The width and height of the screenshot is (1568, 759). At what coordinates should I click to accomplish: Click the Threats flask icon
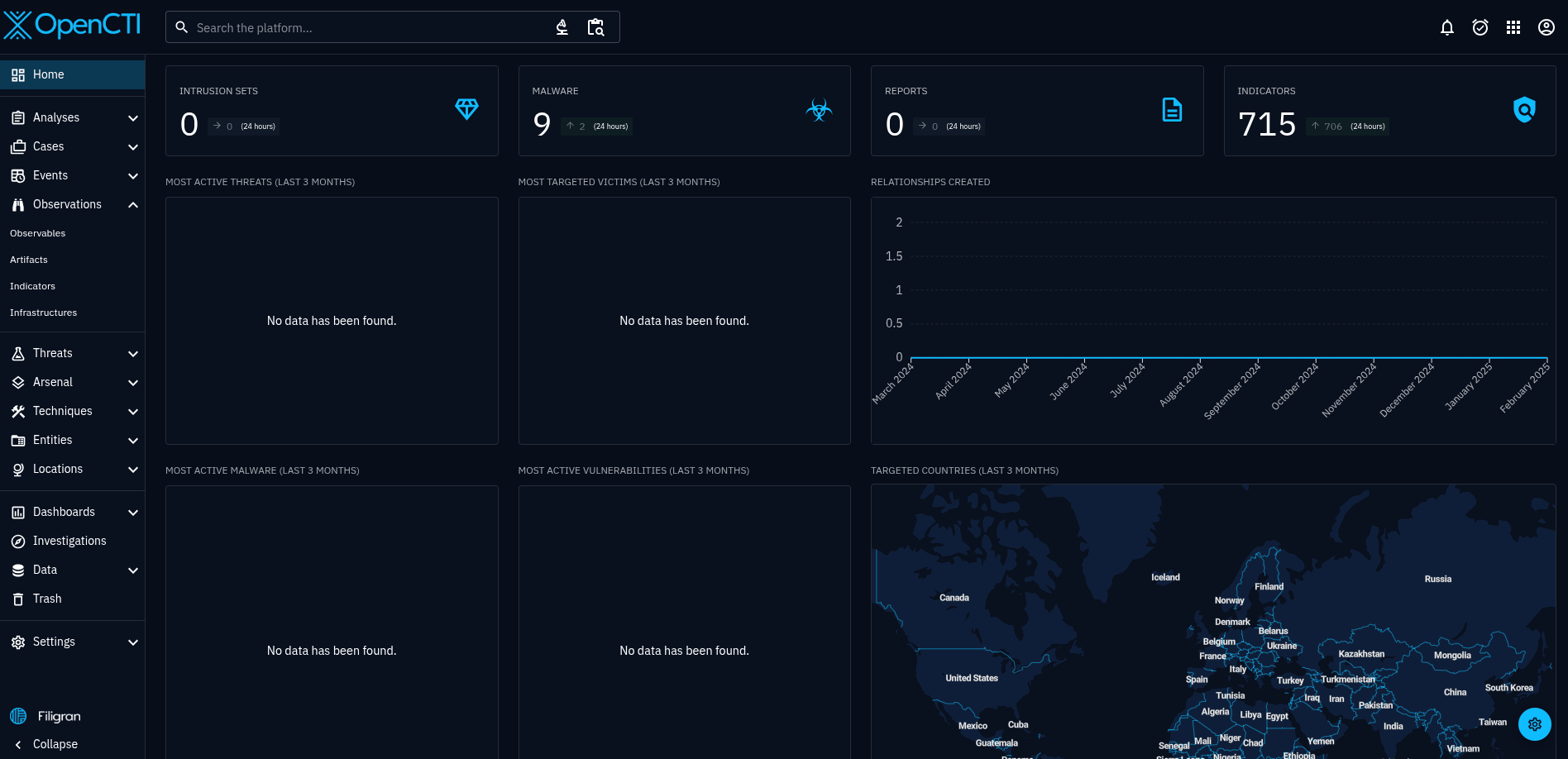(x=18, y=353)
